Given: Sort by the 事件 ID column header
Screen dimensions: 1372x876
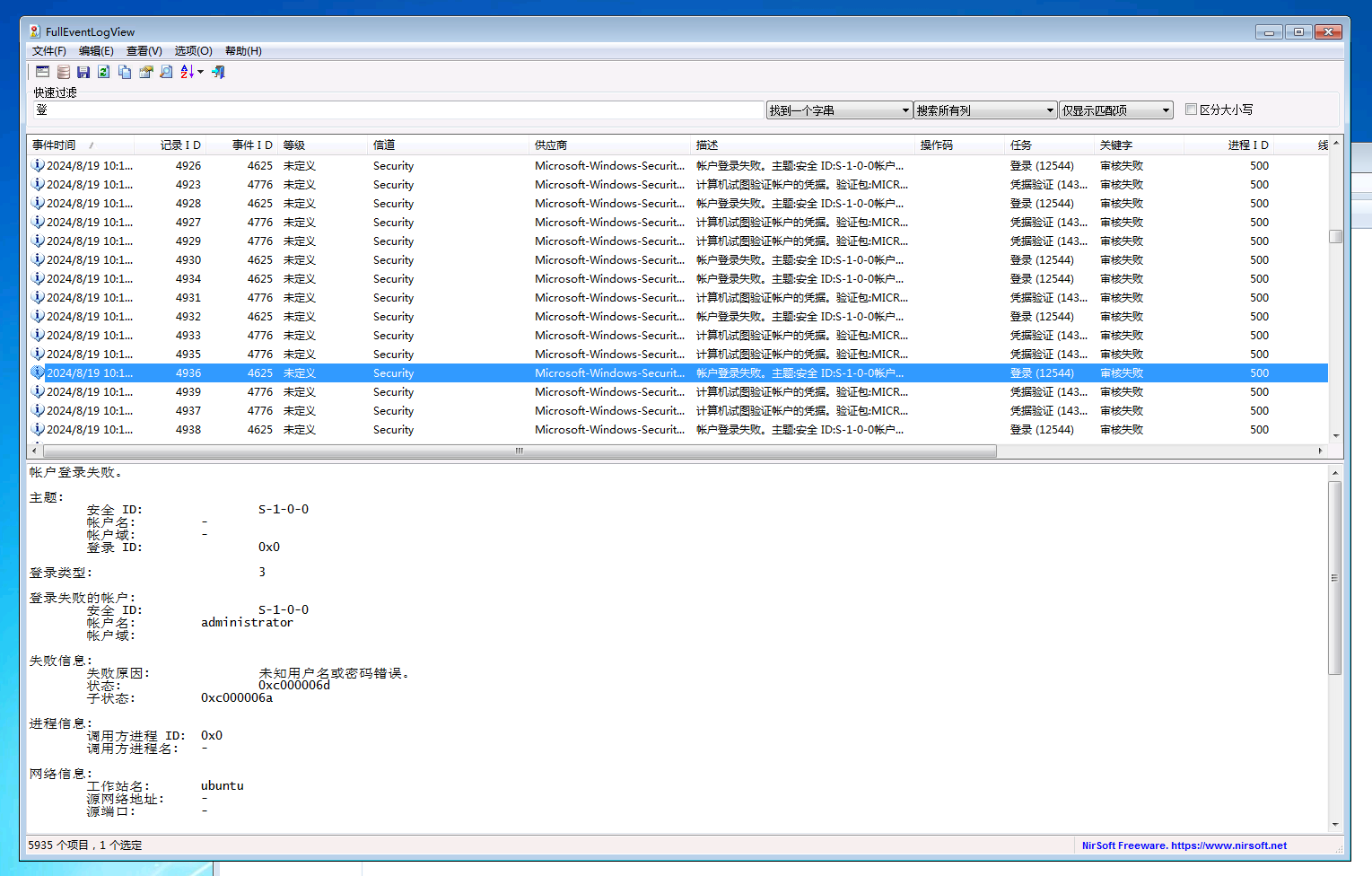Looking at the screenshot, I should tap(242, 145).
